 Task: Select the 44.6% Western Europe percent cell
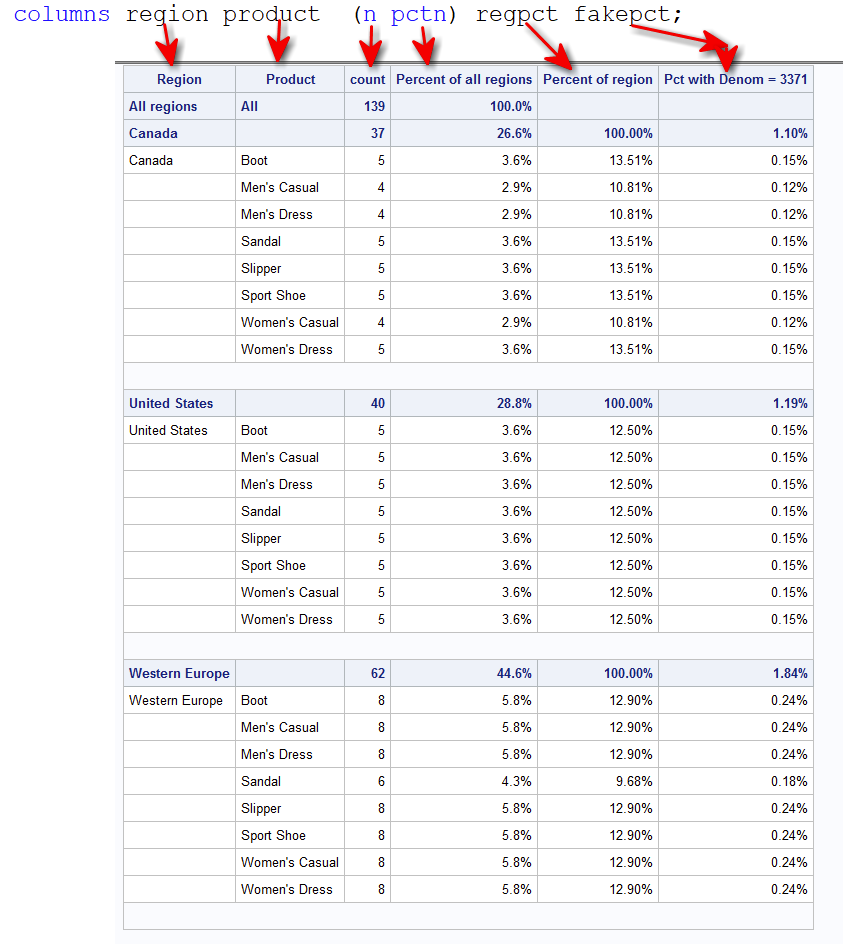pos(464,673)
